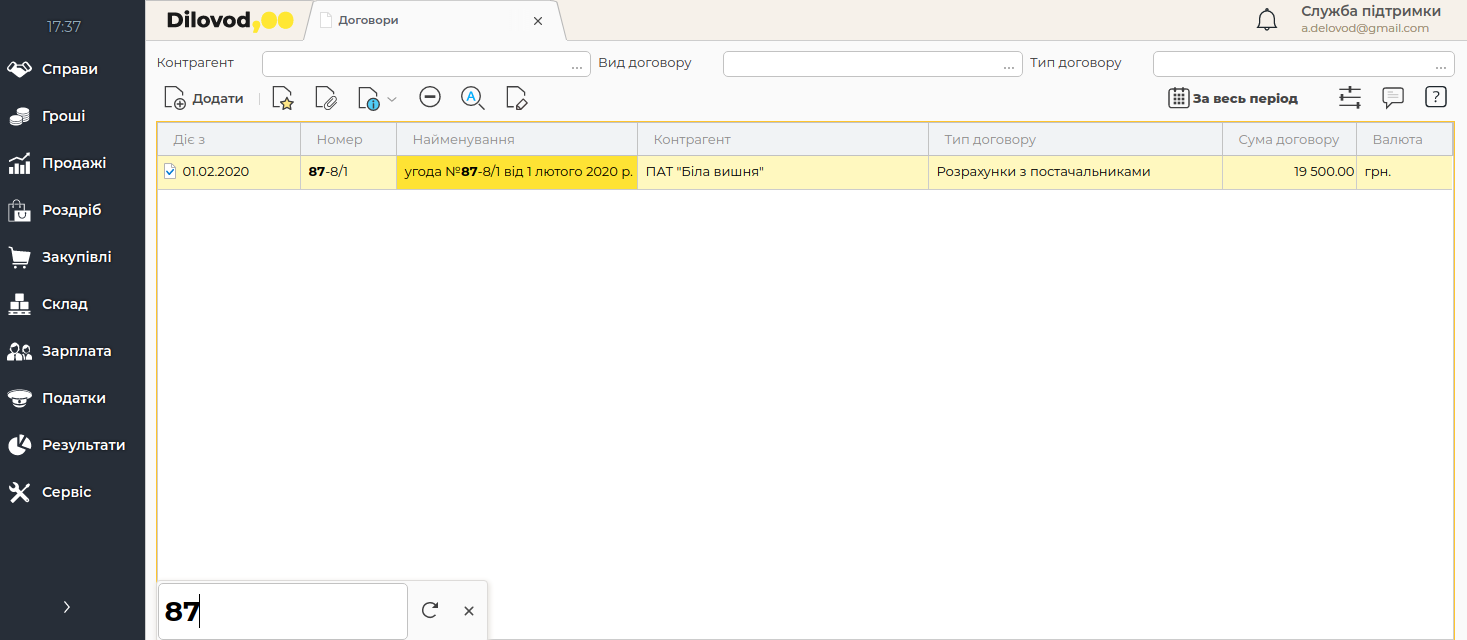Click the За весь період button

click(1233, 98)
